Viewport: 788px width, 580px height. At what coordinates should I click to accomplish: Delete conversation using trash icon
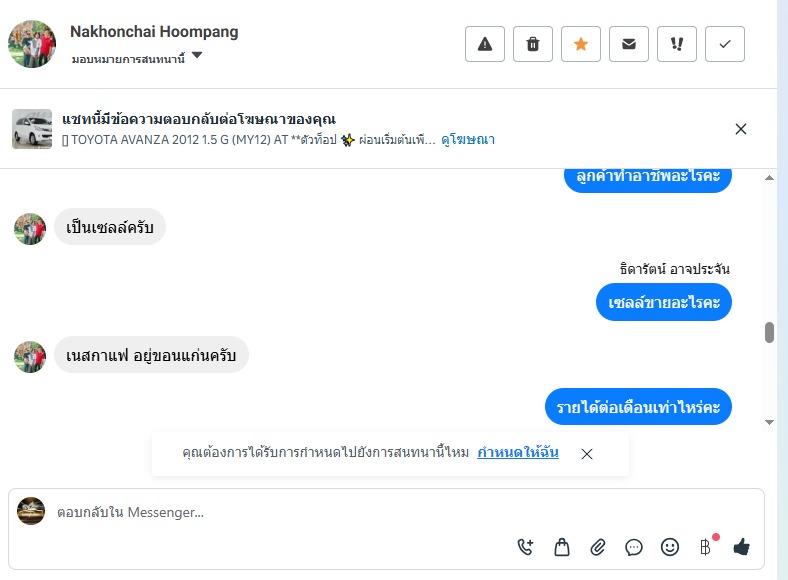pos(533,44)
